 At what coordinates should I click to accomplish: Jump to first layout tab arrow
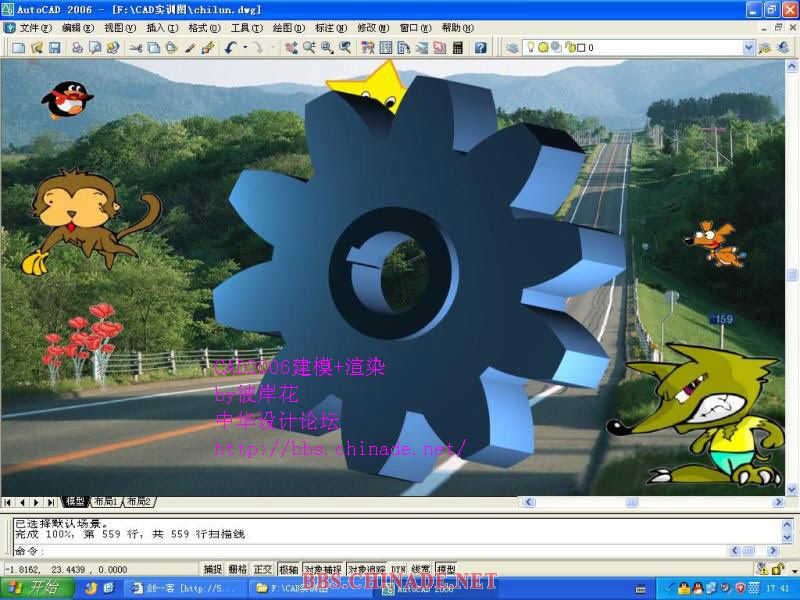point(8,502)
